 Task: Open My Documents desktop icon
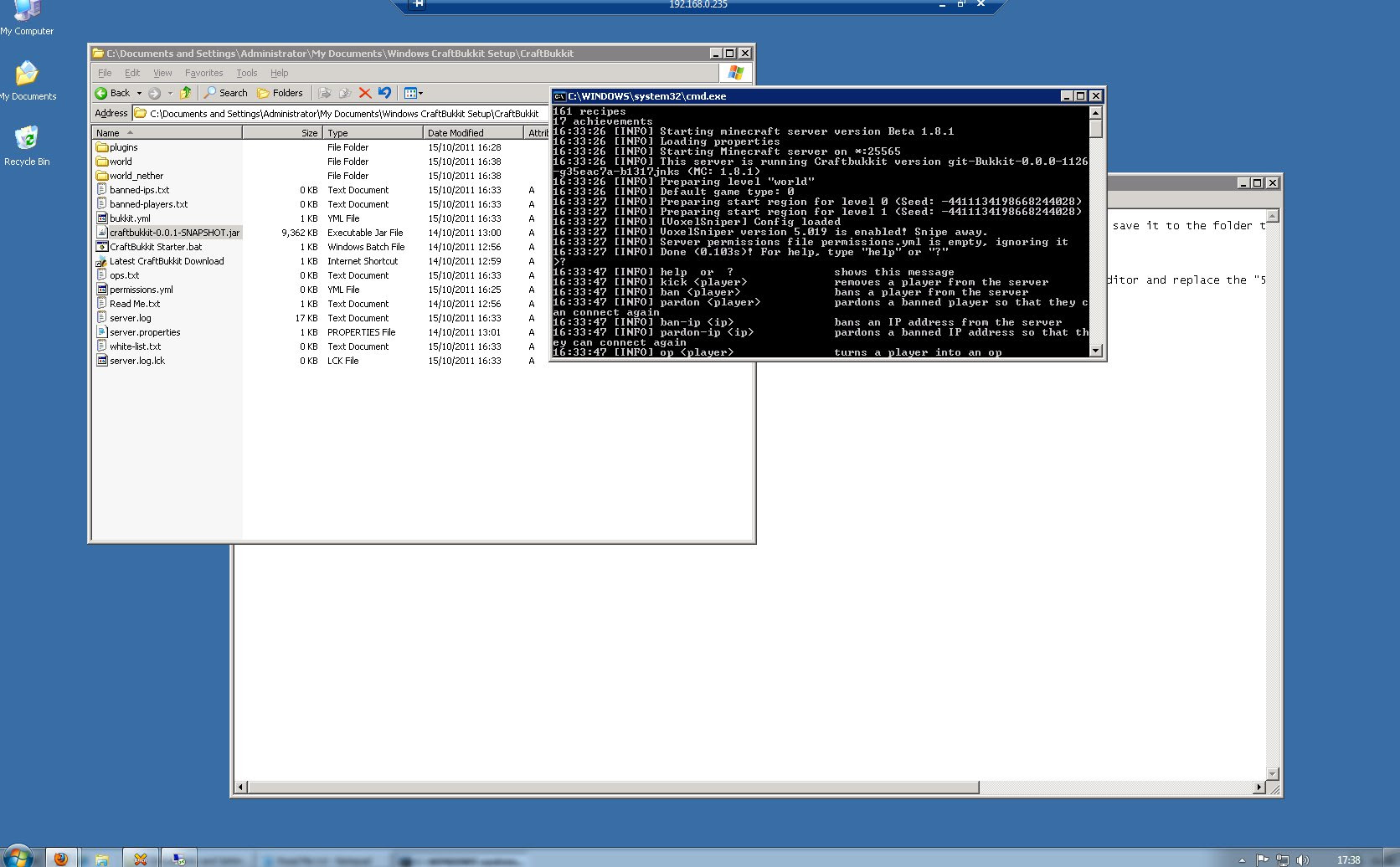click(27, 81)
